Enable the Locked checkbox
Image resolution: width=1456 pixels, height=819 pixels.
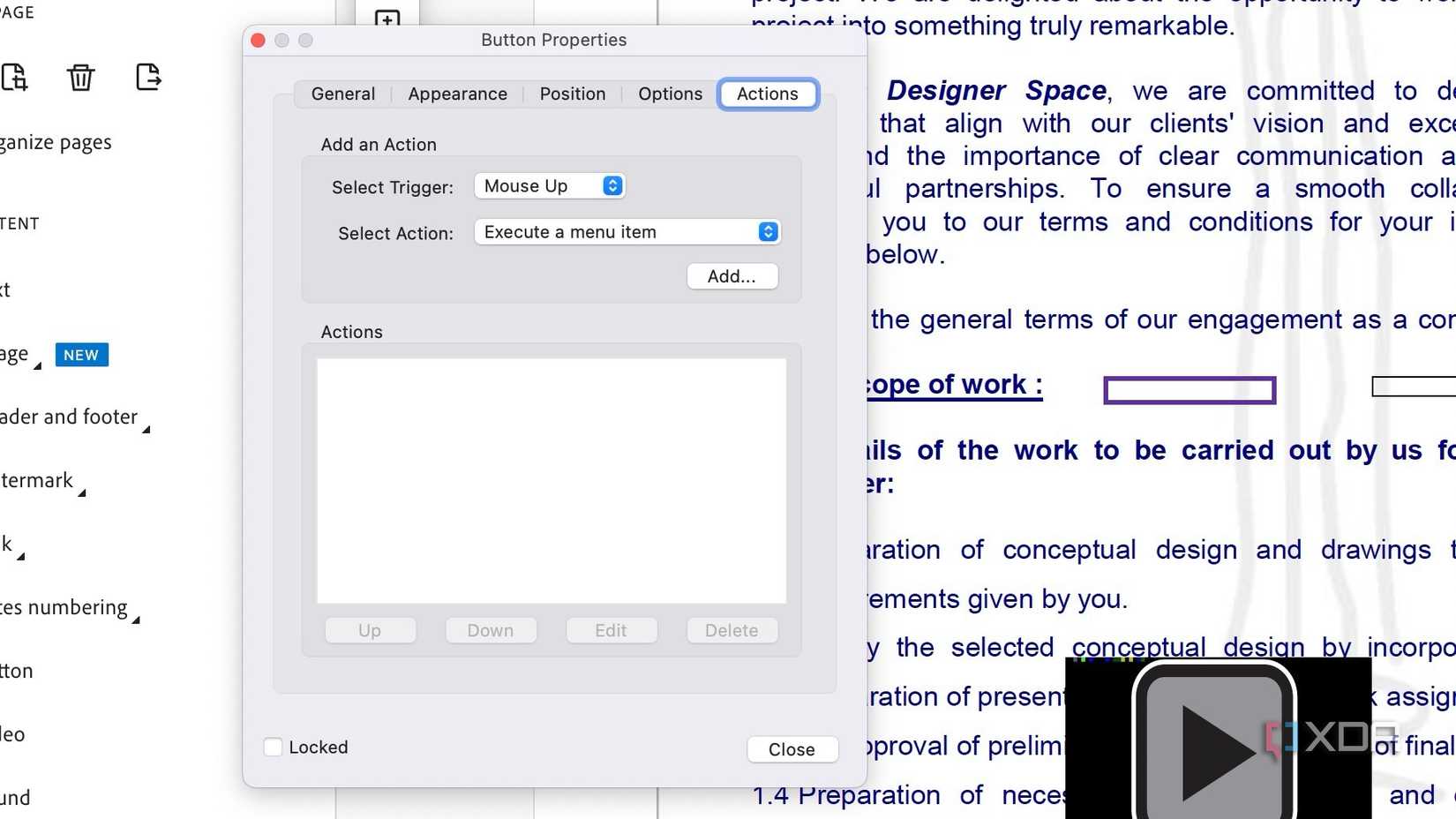click(273, 748)
